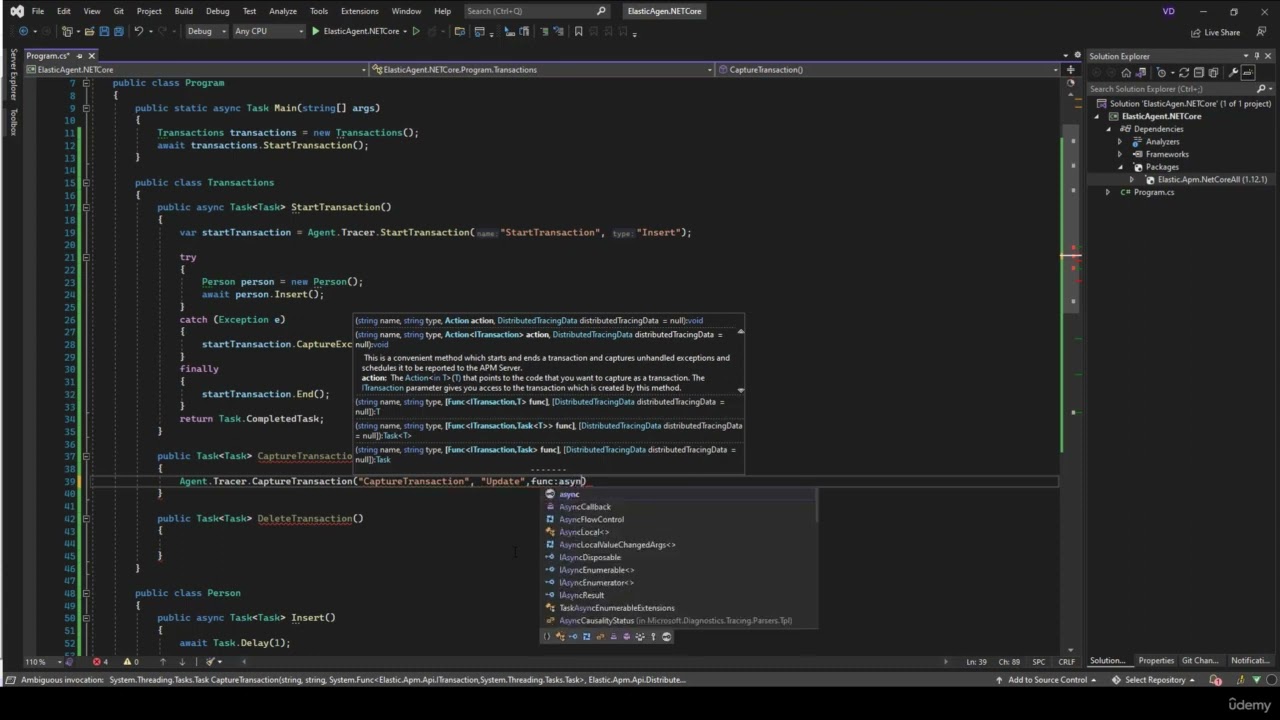Open CaptureTransaction() member navigation dropdown
Screen dimensions: 1280x720
[x=888, y=70]
